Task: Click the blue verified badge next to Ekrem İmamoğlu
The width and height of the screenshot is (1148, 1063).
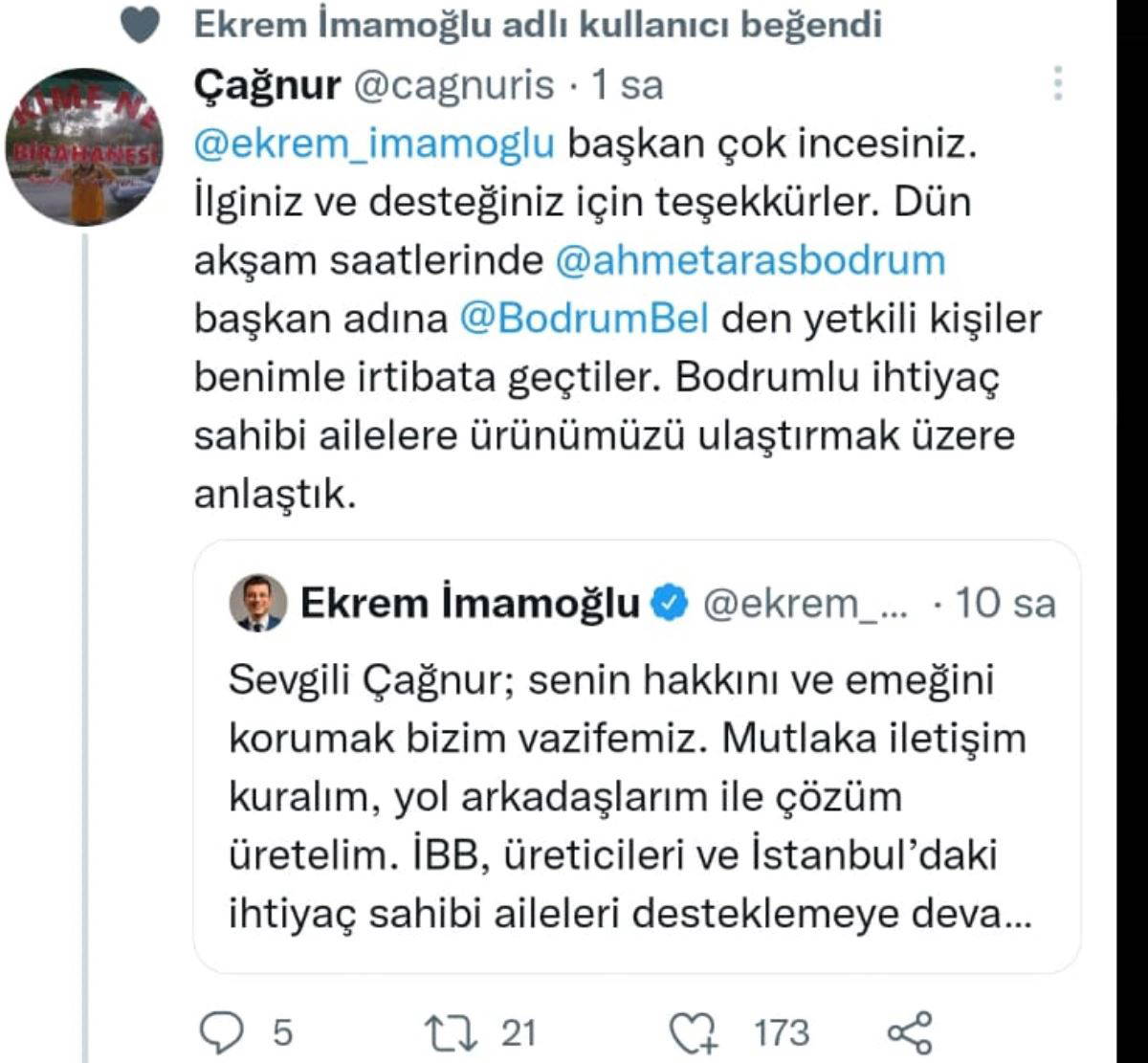Action: [669, 604]
